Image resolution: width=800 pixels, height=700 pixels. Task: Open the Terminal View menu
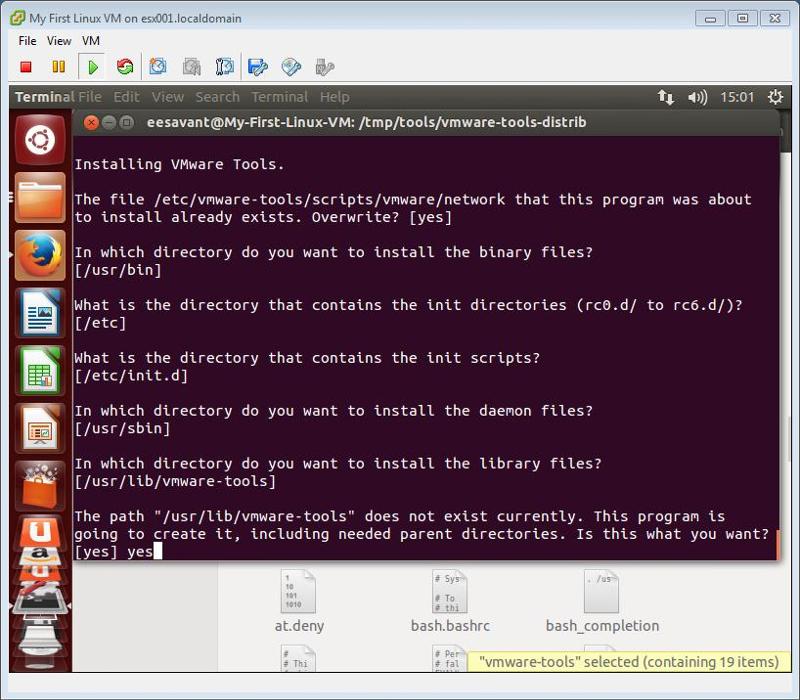pos(167,97)
